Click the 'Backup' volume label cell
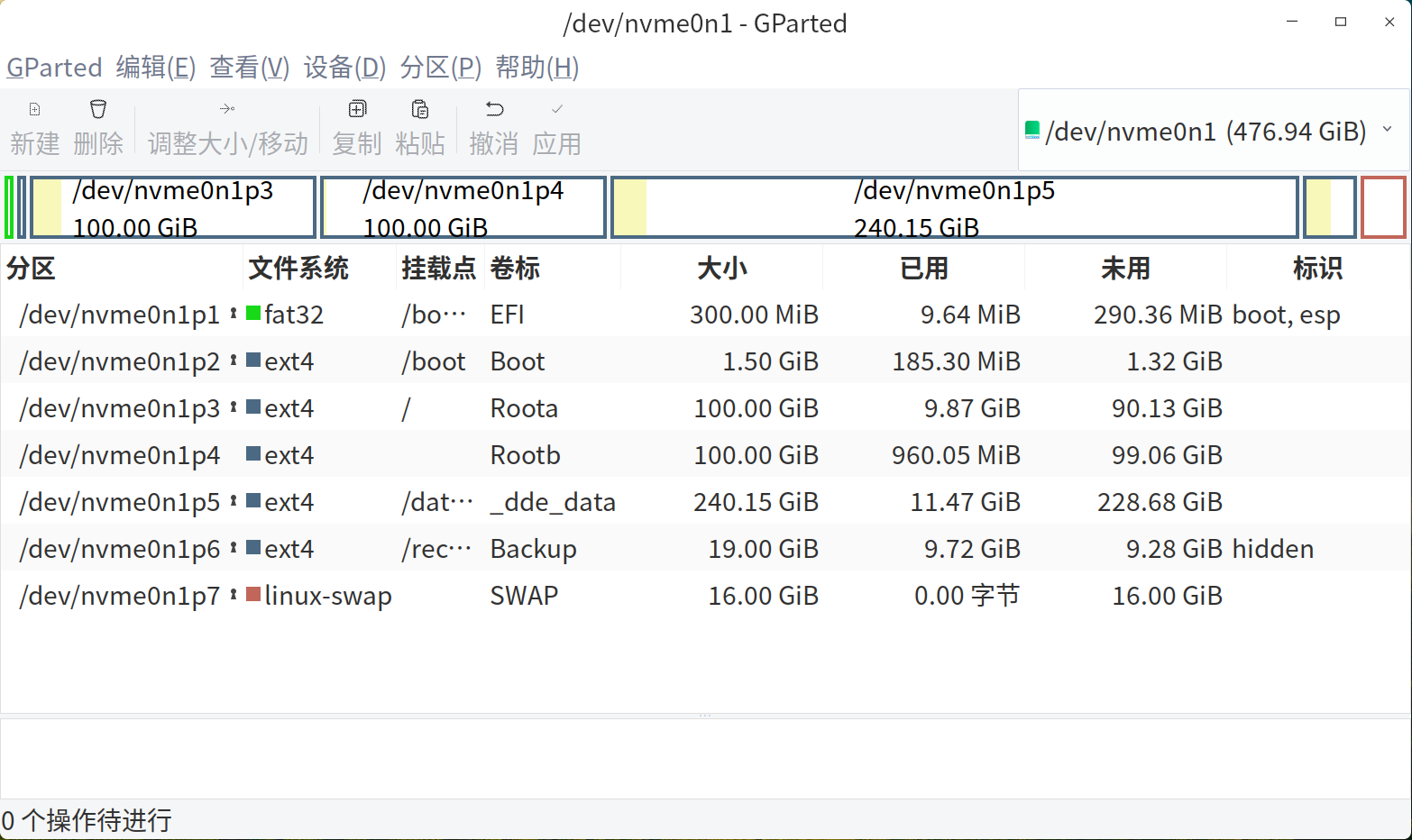The height and width of the screenshot is (840, 1412). coord(533,549)
